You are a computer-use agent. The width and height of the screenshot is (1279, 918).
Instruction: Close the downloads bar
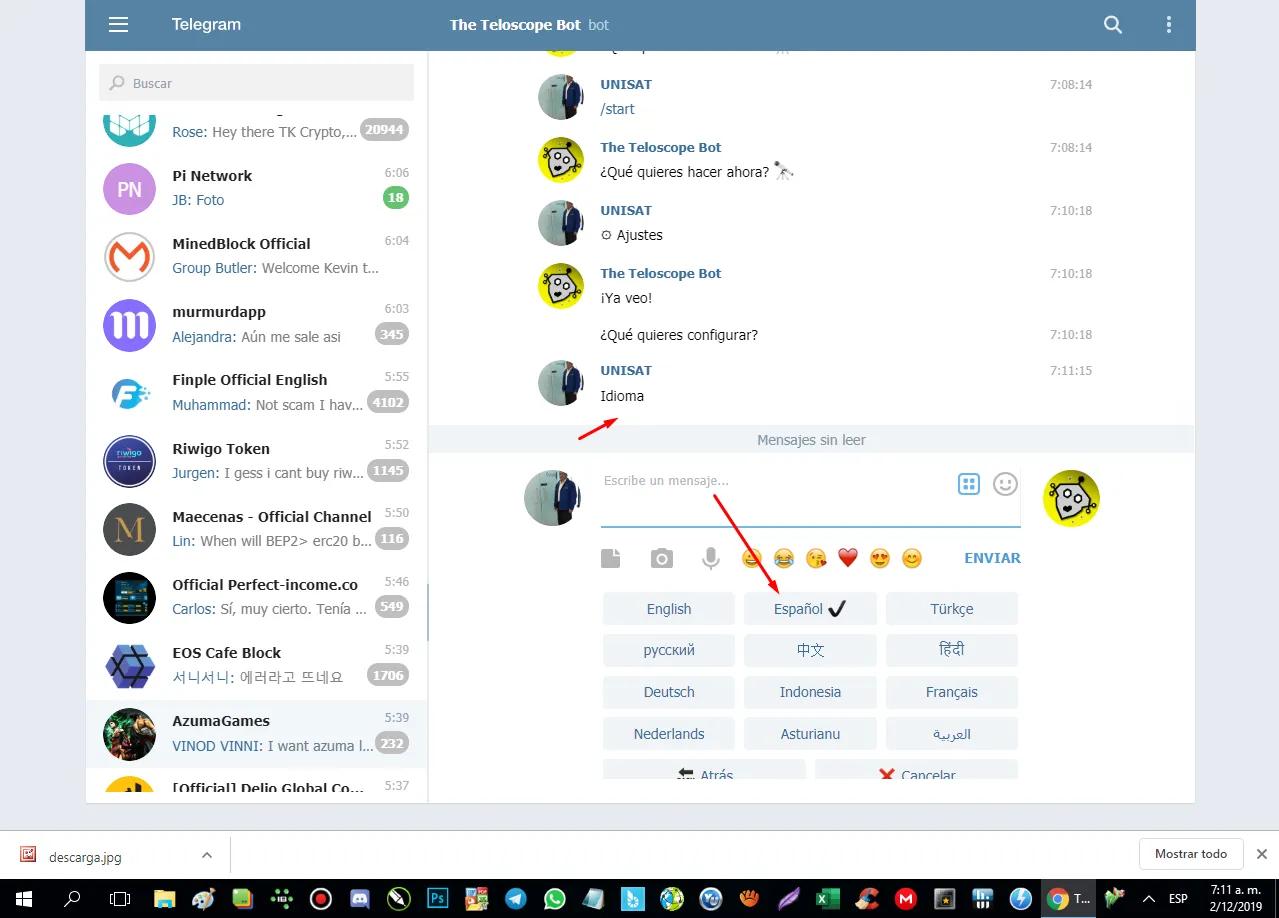tap(1262, 854)
